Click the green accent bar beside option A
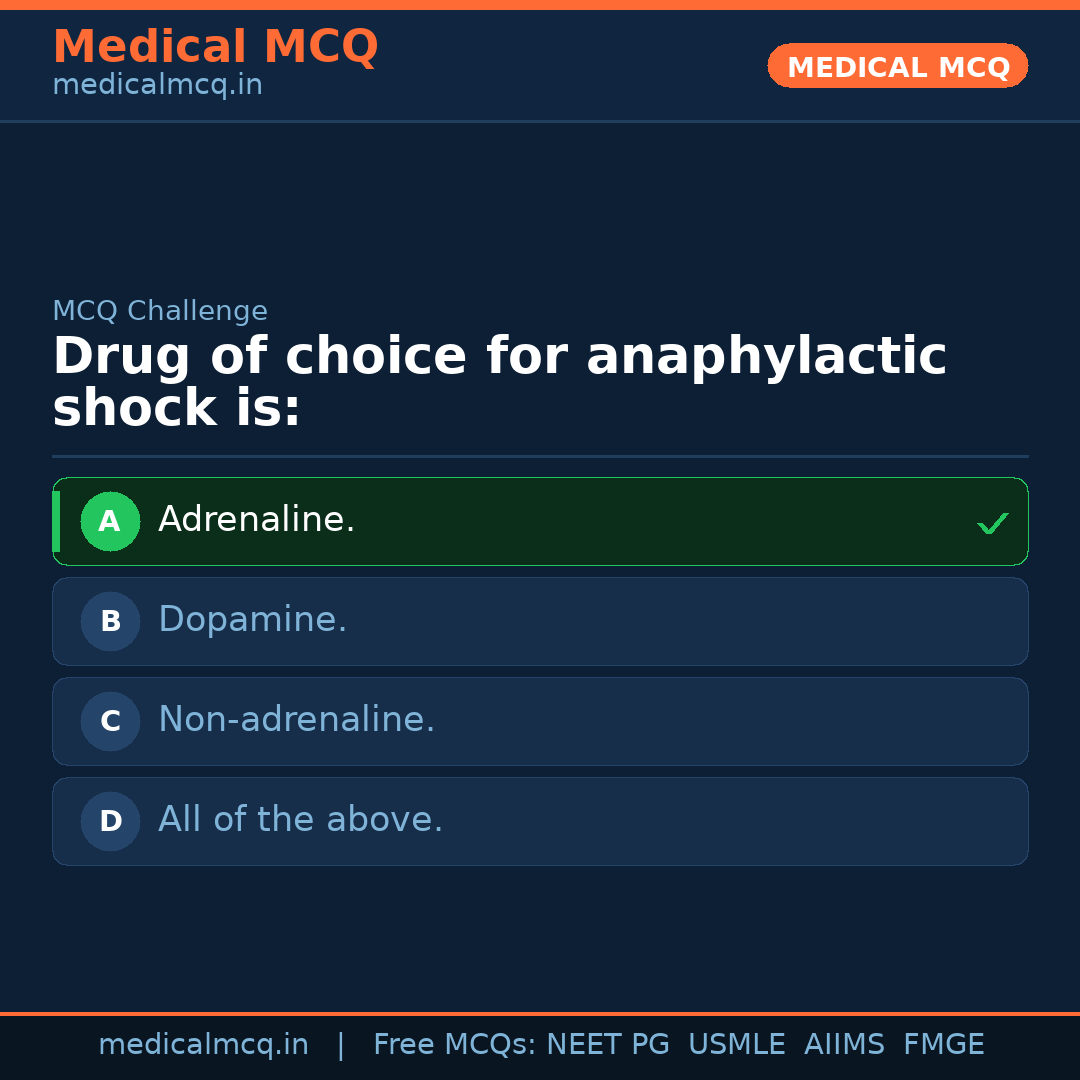The height and width of the screenshot is (1080, 1080). 56,522
